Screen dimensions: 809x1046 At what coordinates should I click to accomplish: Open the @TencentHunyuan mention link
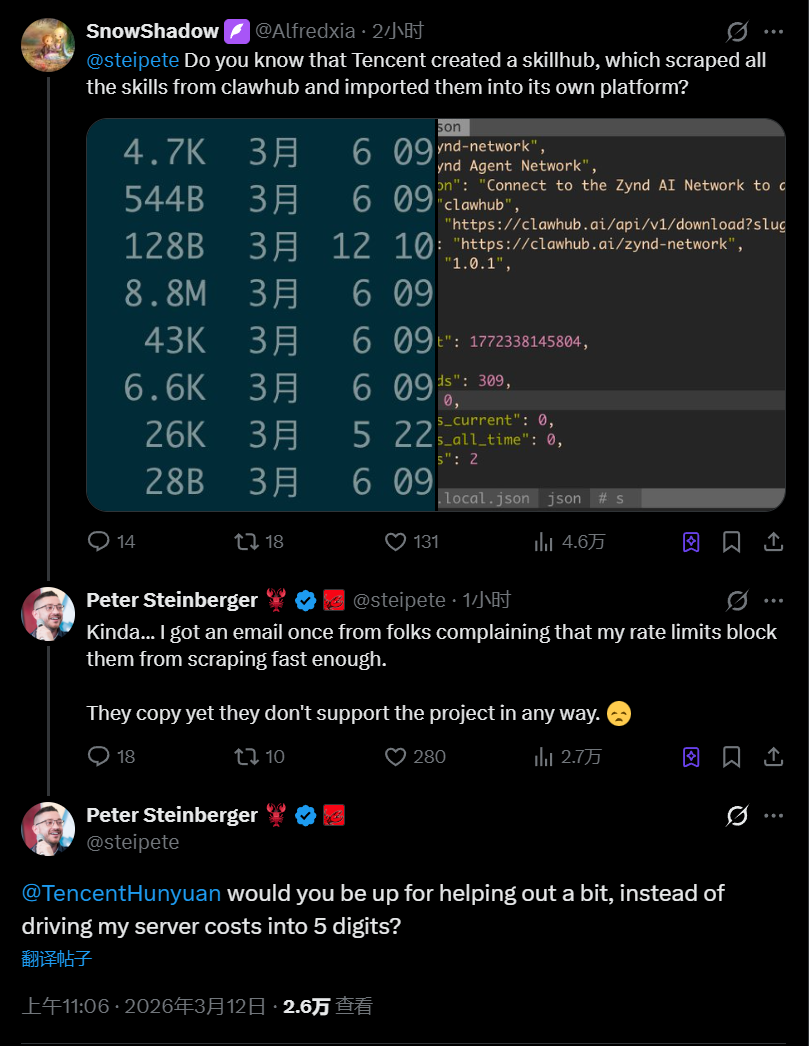[x=121, y=893]
